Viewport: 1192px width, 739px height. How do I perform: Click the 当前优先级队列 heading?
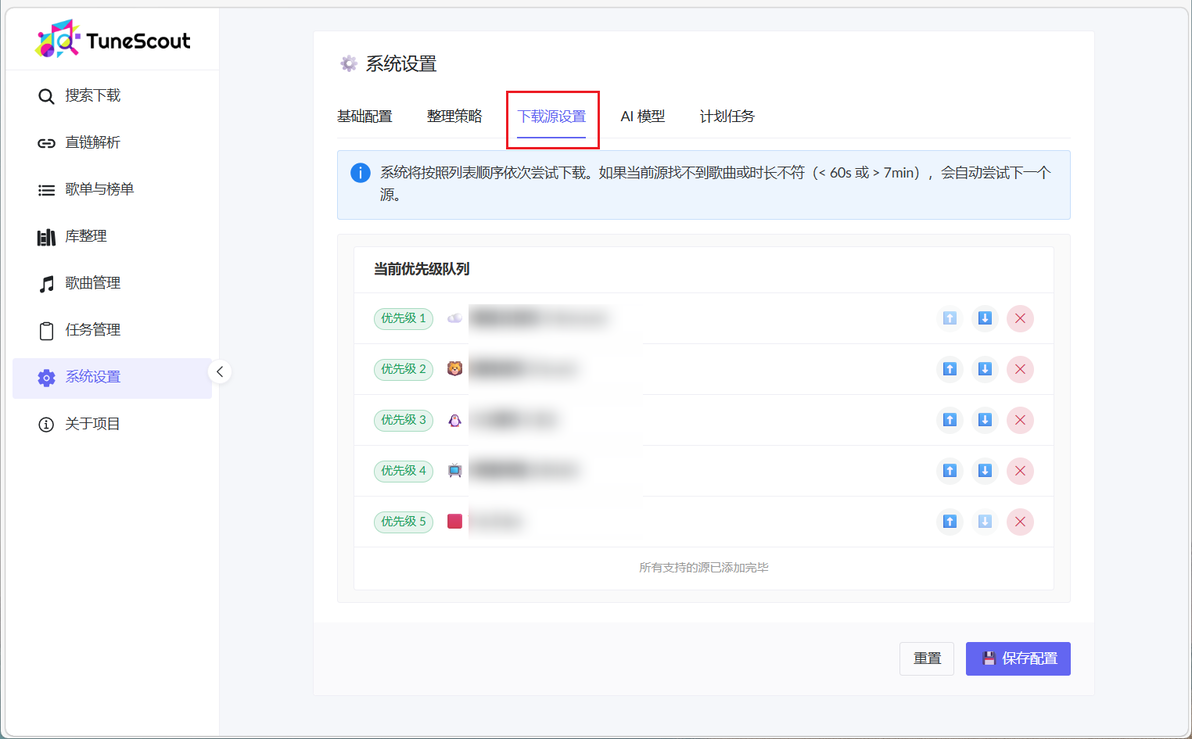[x=421, y=269]
